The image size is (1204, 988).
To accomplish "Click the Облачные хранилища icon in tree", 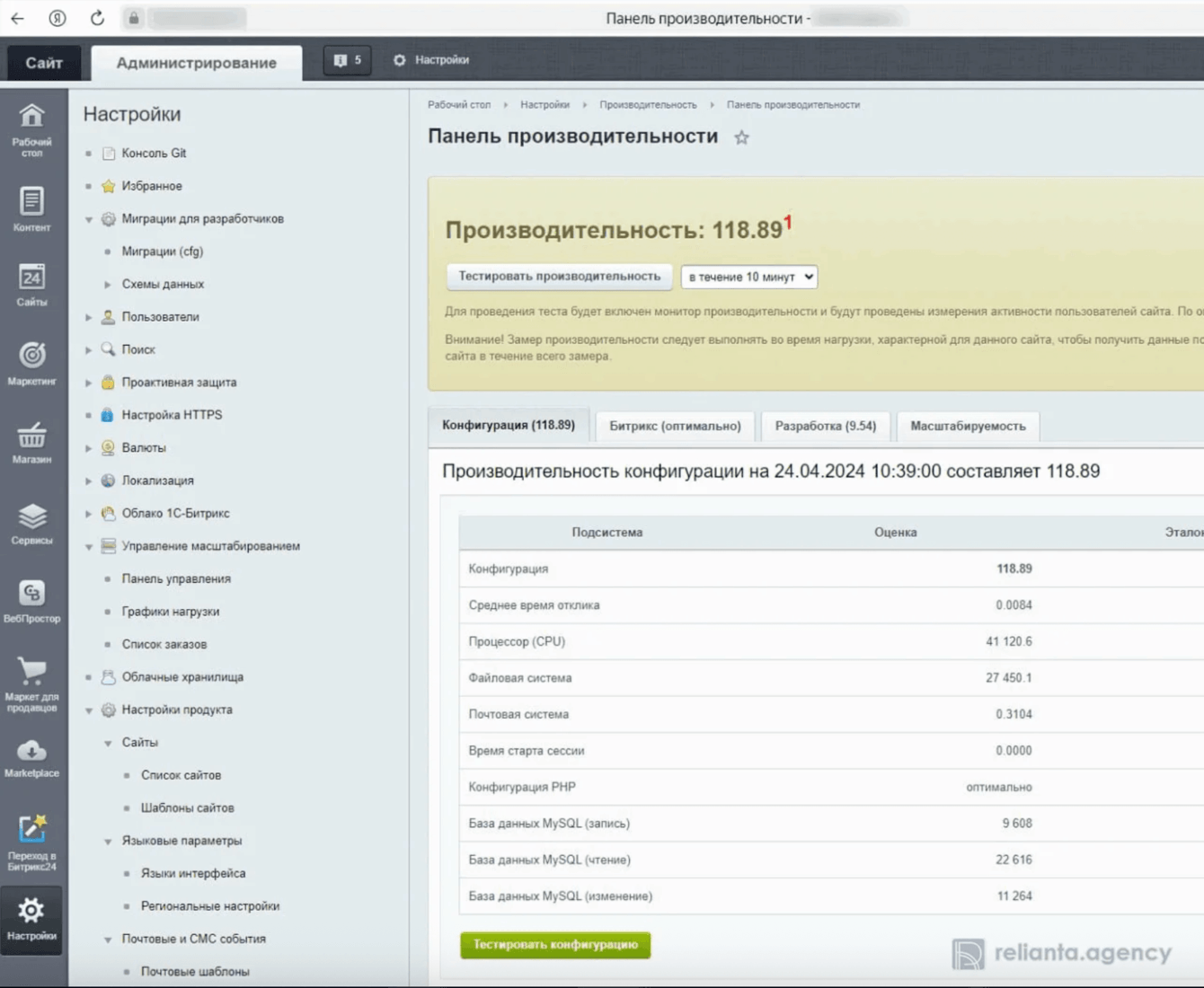I will point(108,677).
